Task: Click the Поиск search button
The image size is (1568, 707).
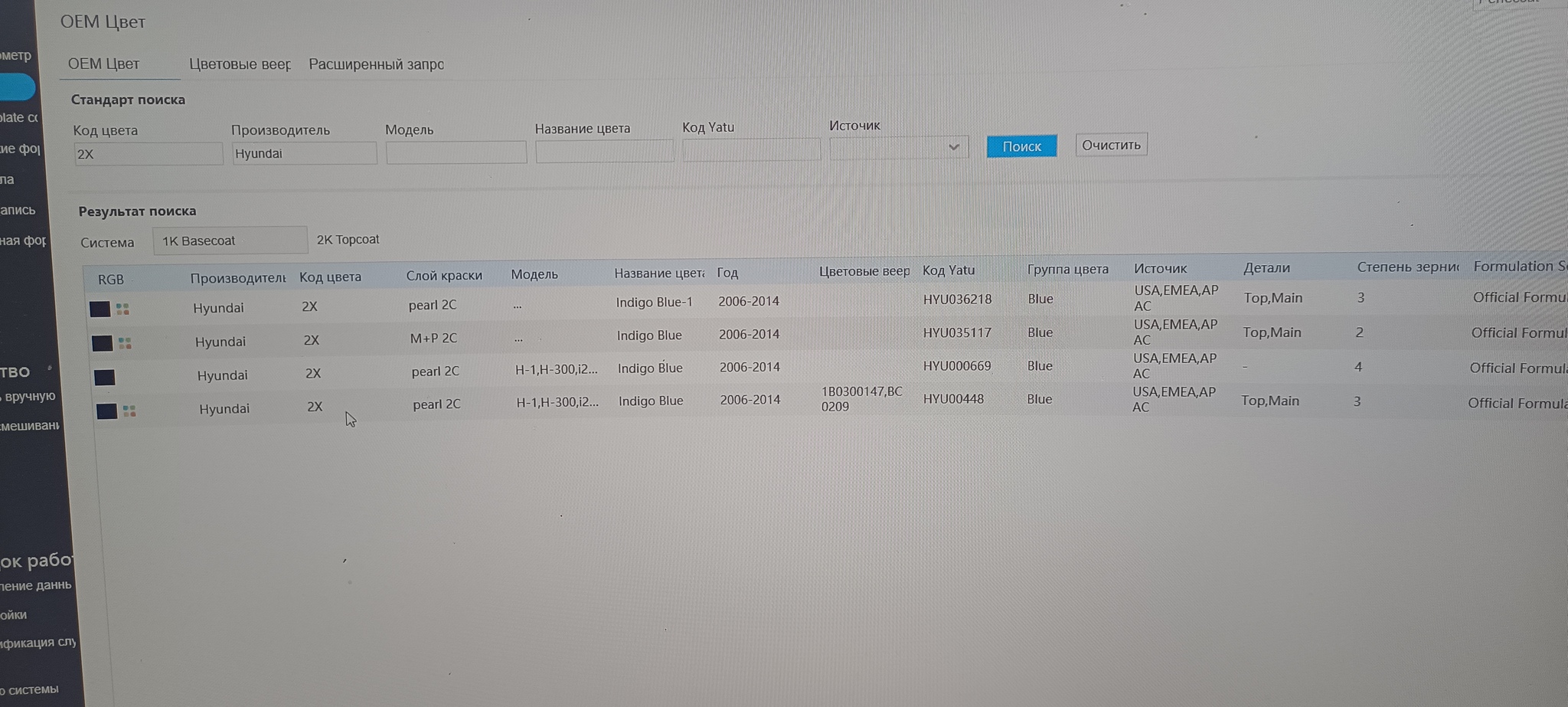Action: point(1021,146)
